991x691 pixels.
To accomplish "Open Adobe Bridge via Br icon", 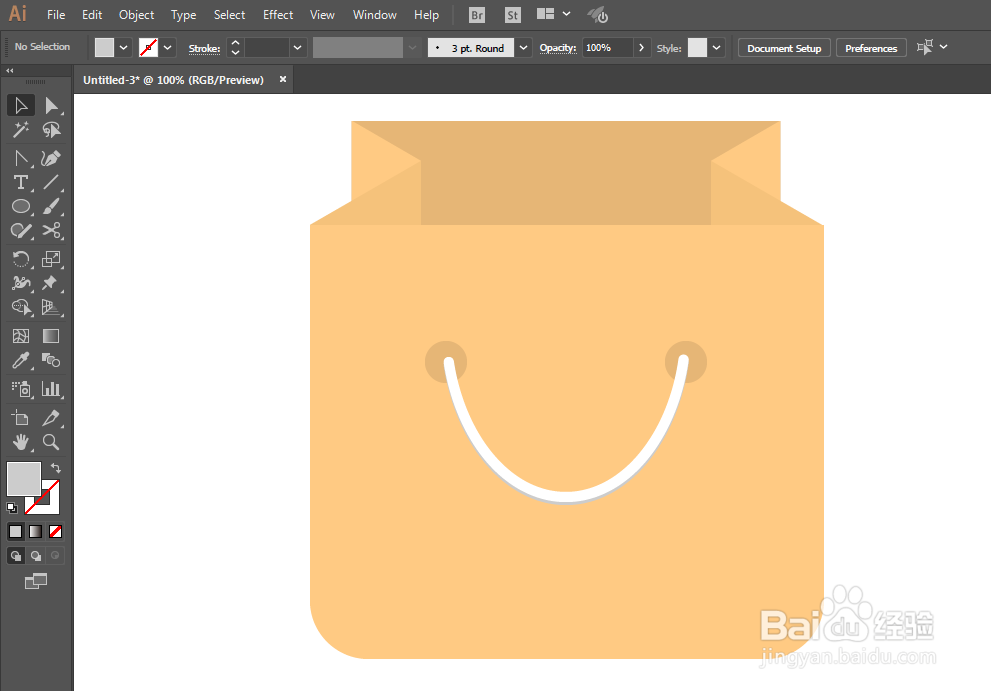I will 477,15.
